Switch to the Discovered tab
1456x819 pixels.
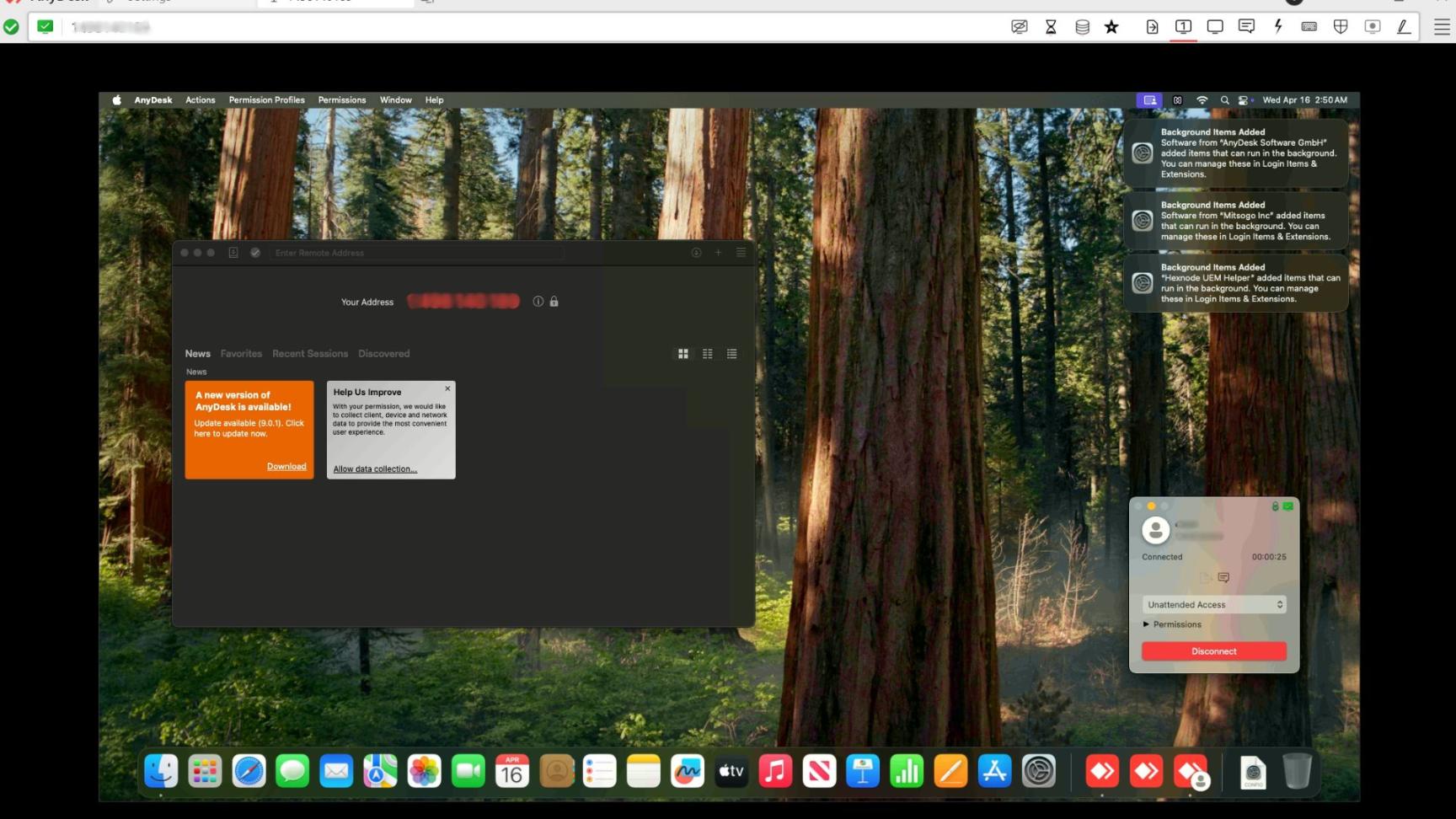pyautogui.click(x=383, y=354)
